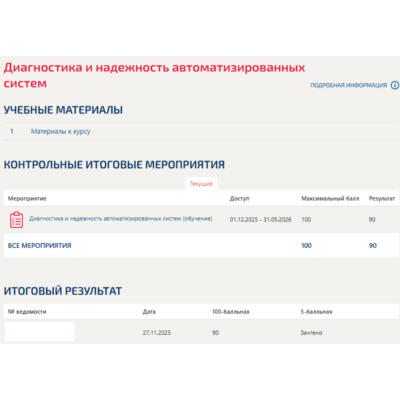400x400 pixels.
Task: Click the КОНТРОЛЬНЫЕ ИТОГОВЫЕ МЕРОПРИЯТИЯ heading
Action: click(114, 164)
